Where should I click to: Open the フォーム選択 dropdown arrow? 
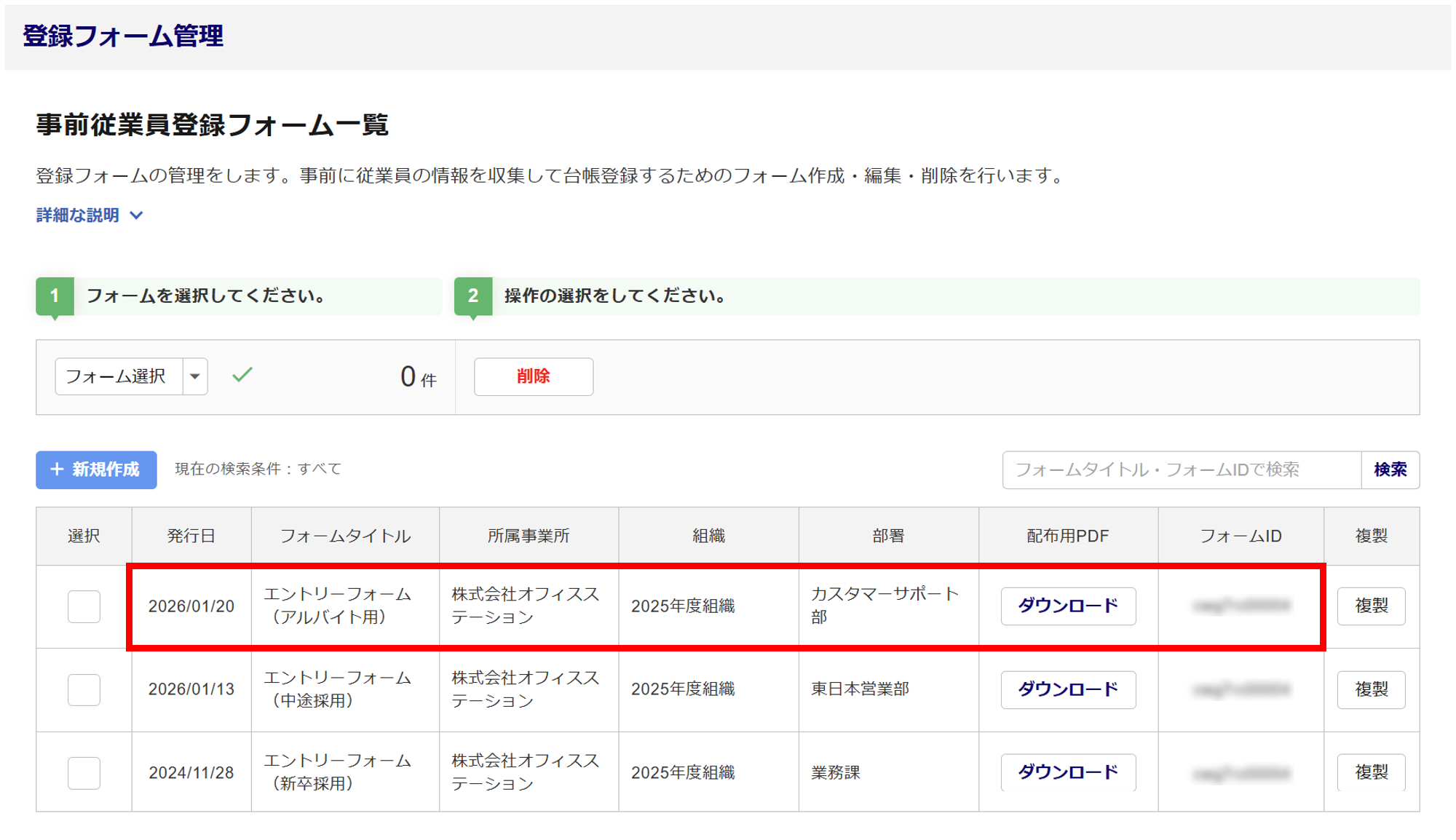coord(195,376)
